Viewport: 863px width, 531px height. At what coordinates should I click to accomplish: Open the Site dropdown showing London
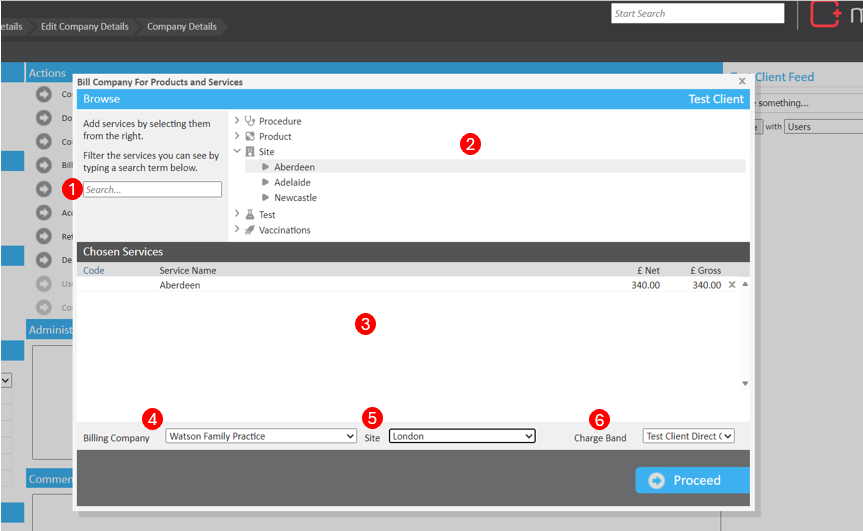pos(462,436)
